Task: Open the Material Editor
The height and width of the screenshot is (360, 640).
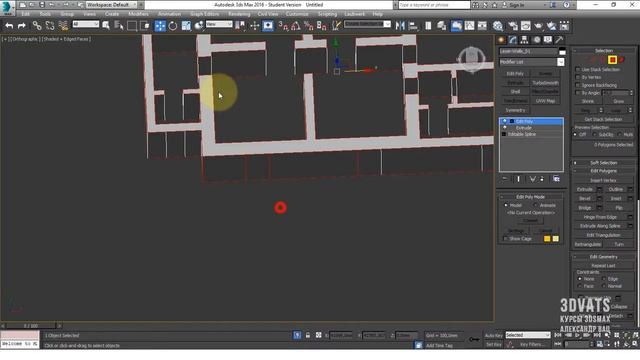Action: pos(498,26)
